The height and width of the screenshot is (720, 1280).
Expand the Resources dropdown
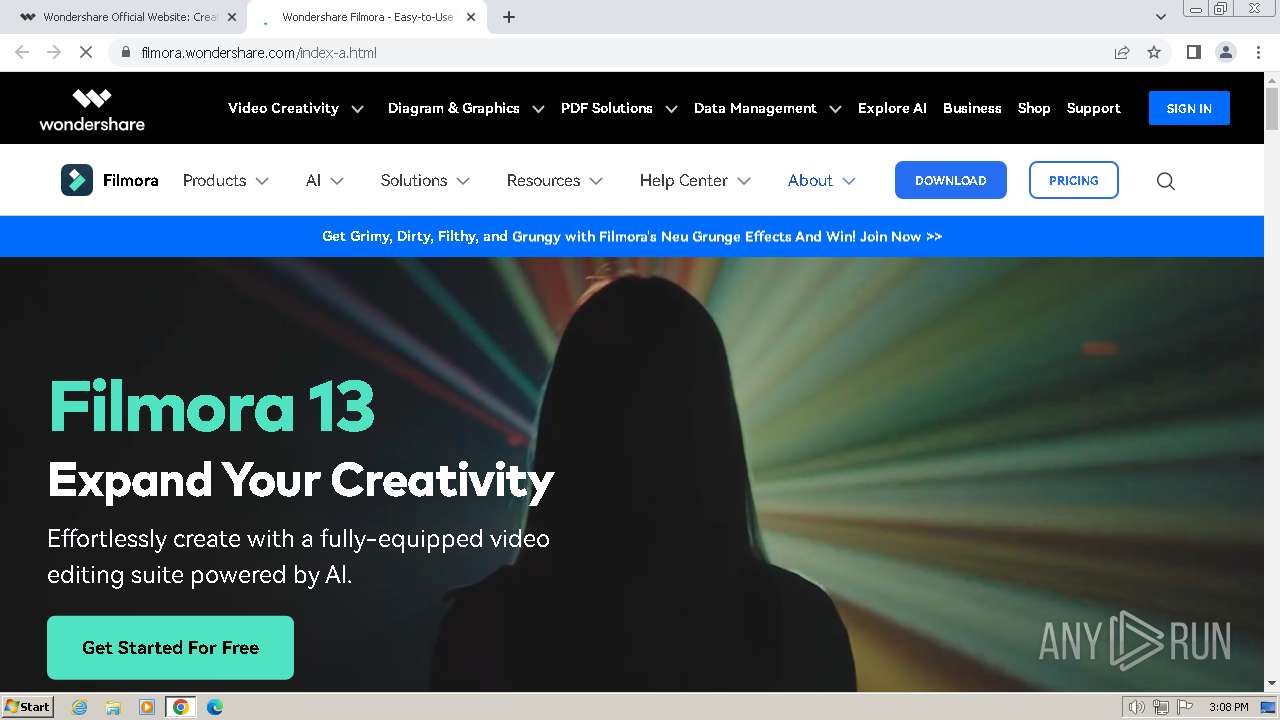(555, 181)
